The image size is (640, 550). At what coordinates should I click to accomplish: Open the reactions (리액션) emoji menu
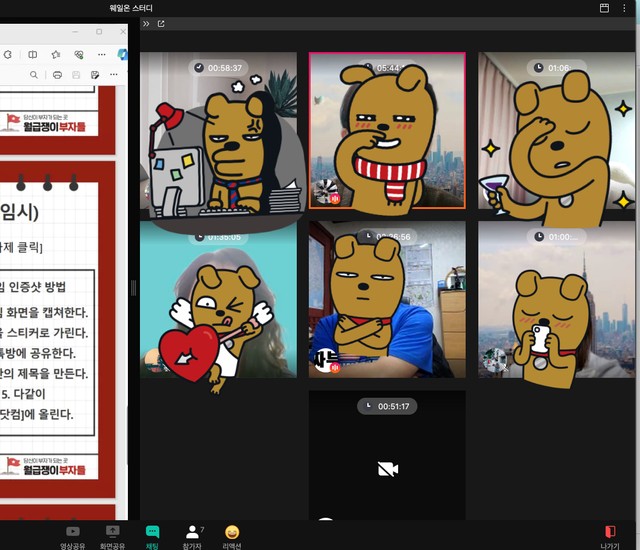point(232,537)
